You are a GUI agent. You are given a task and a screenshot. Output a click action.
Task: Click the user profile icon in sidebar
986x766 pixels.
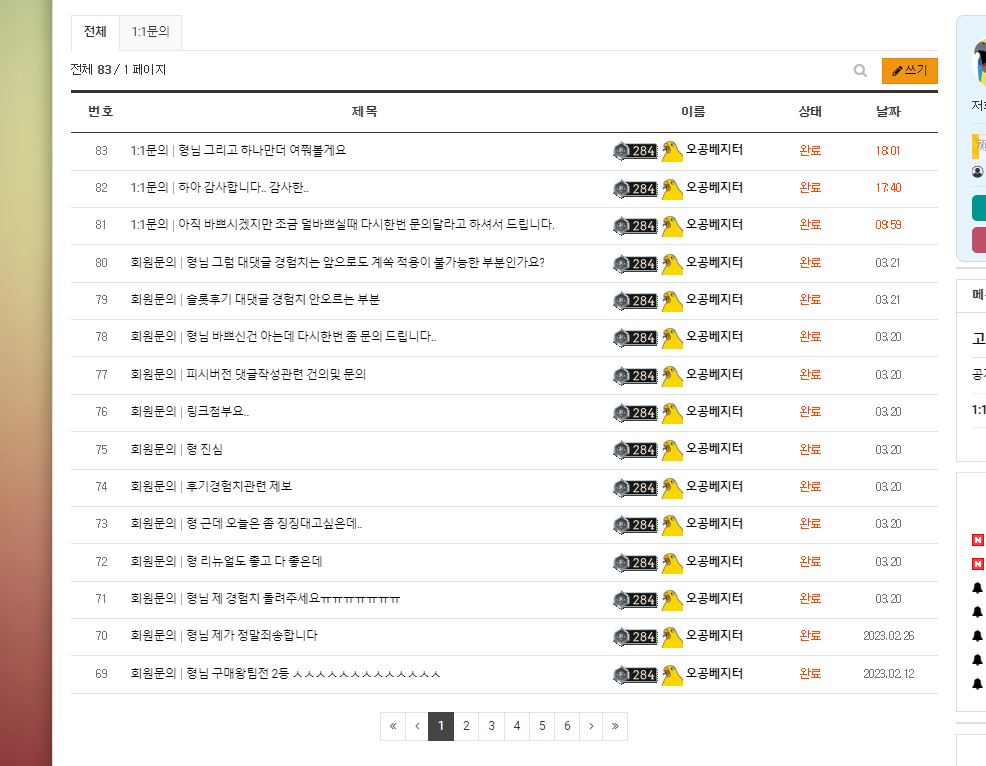[977, 171]
